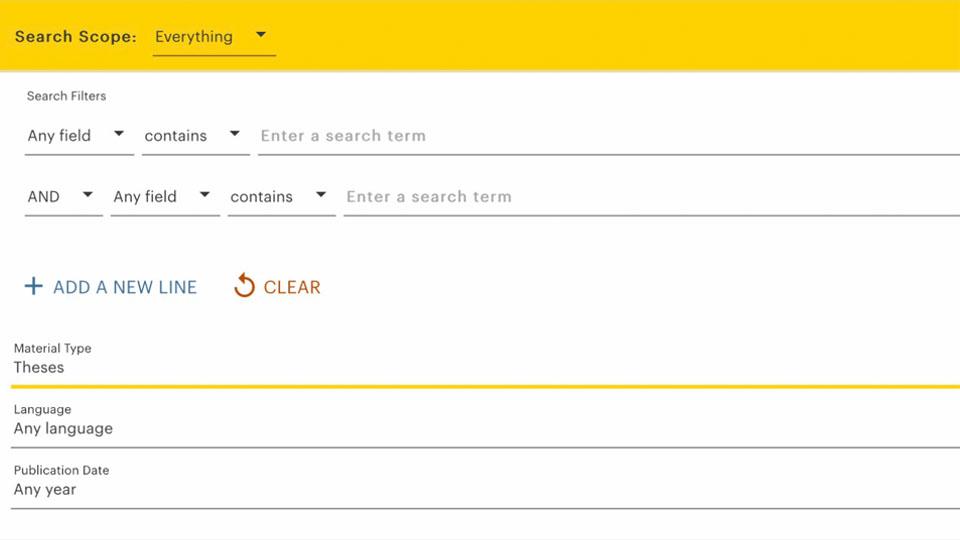The width and height of the screenshot is (960, 540).
Task: Open the Publication Date Any year selector
Action: (x=480, y=489)
